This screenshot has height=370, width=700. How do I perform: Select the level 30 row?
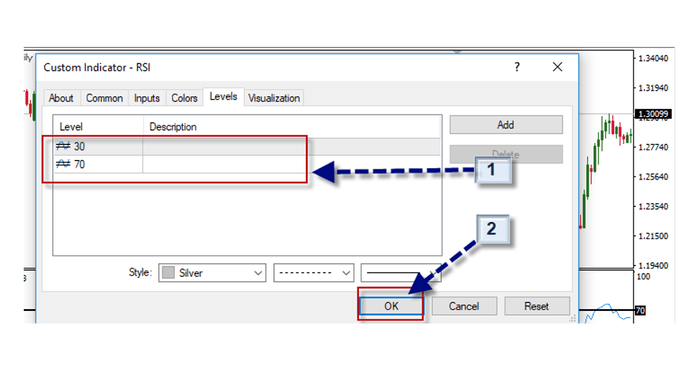point(247,146)
